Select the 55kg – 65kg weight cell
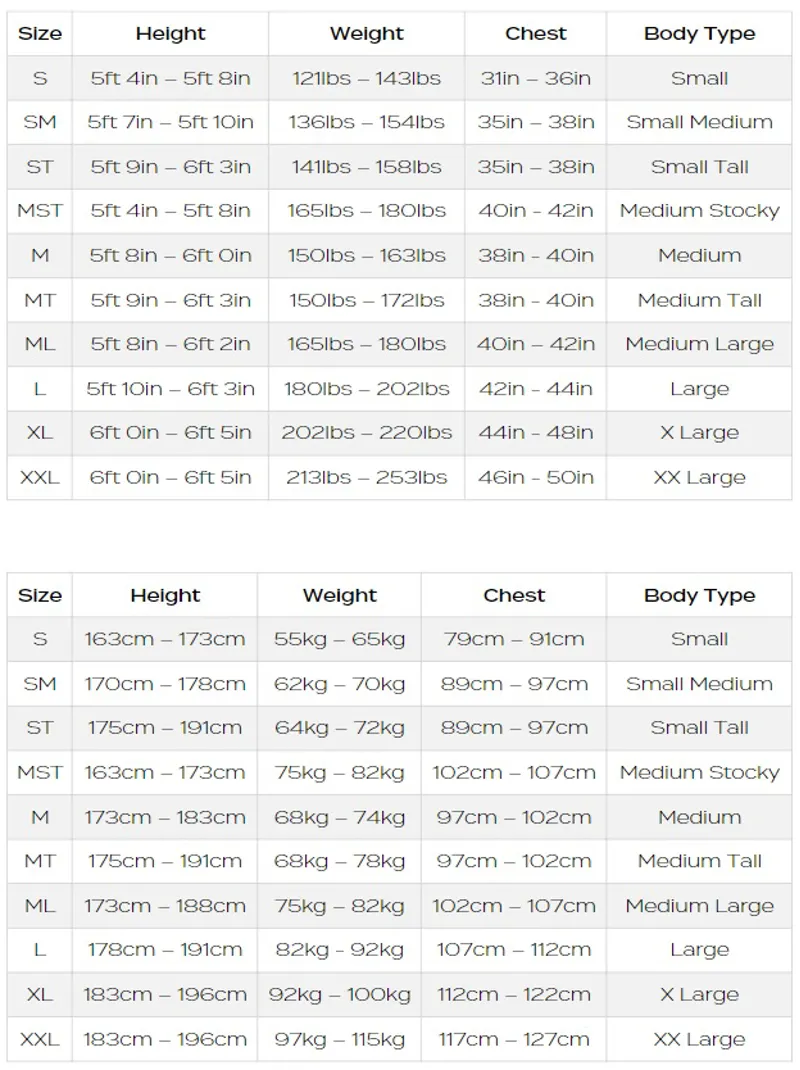800x1070 pixels. click(x=339, y=639)
